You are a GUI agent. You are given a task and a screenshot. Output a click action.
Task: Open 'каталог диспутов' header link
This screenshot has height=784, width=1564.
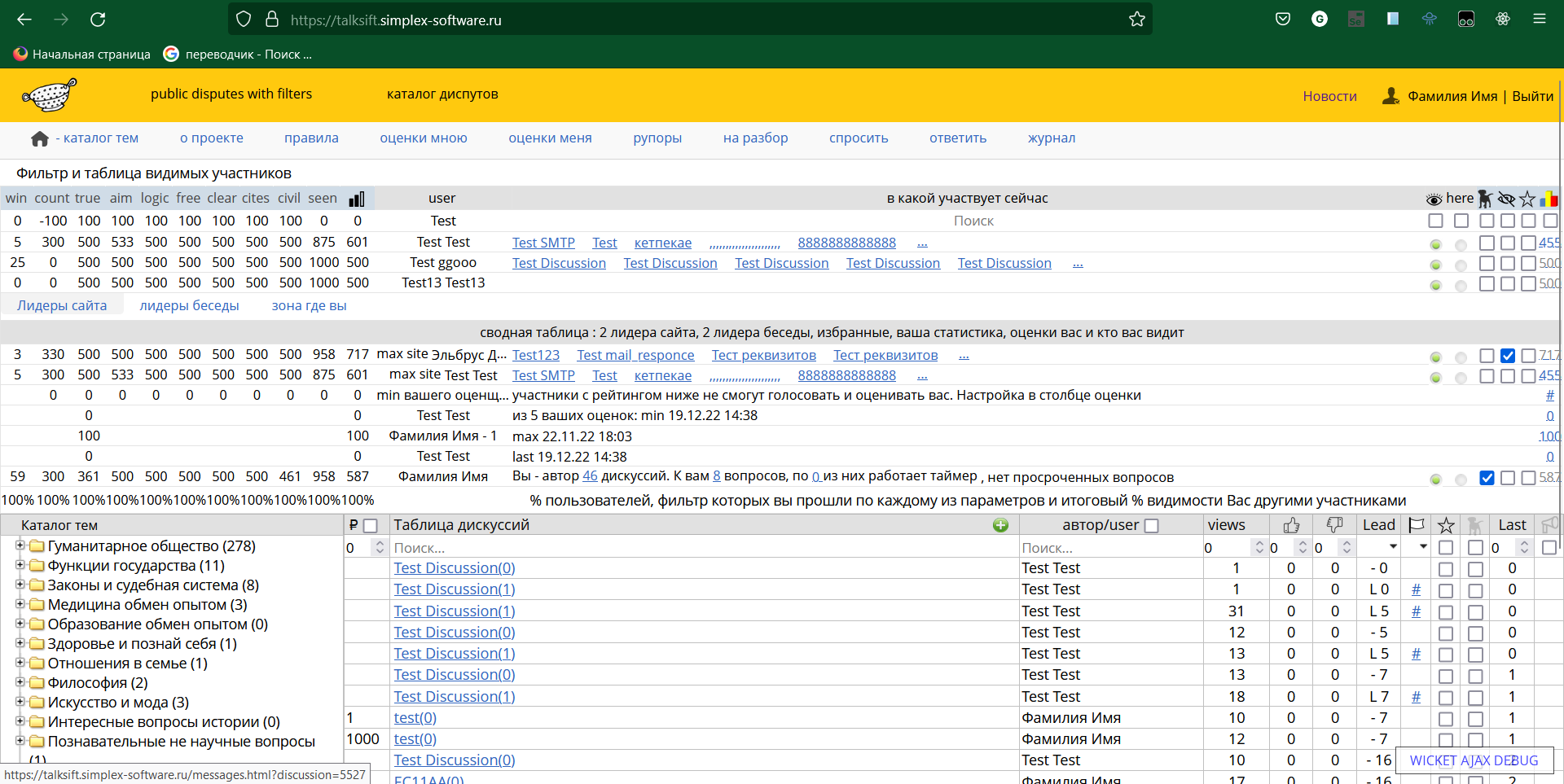(x=442, y=94)
